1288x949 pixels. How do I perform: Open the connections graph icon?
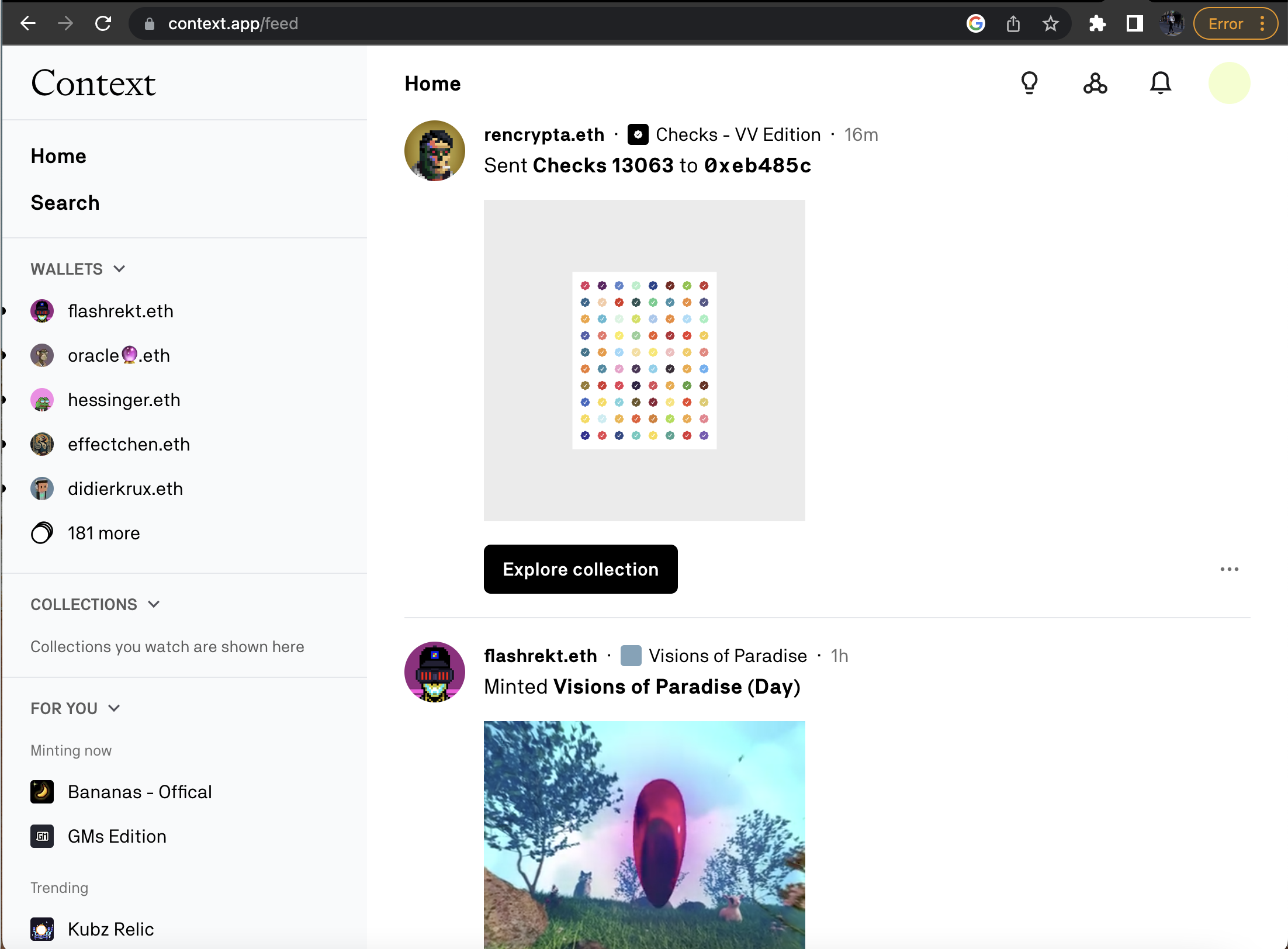(1095, 83)
